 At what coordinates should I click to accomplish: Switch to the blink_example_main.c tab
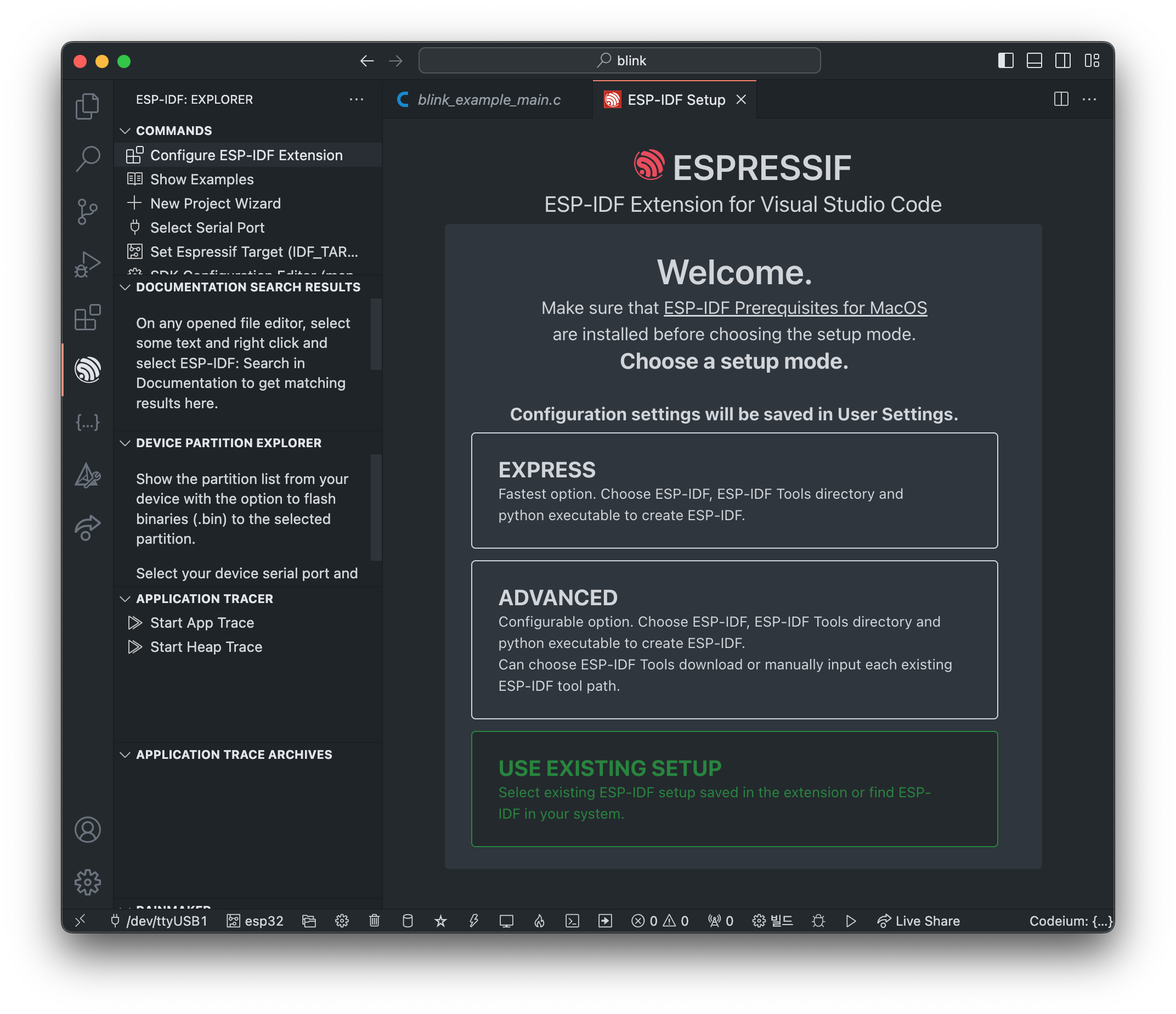[x=488, y=100]
